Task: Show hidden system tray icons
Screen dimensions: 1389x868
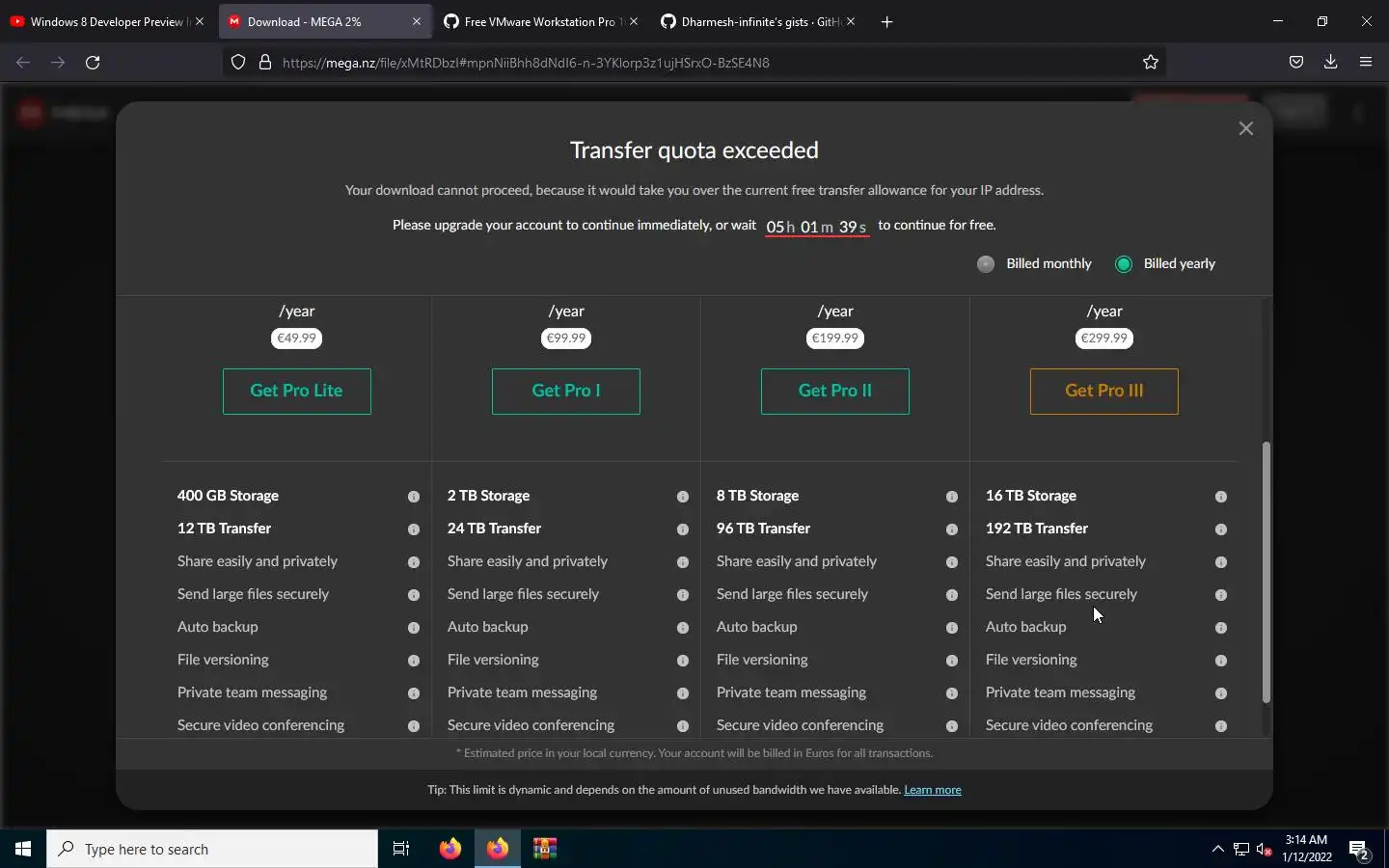Action: pos(1218,849)
